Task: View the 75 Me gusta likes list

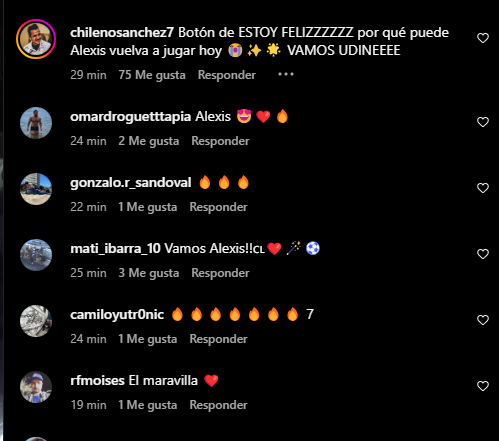Action: [152, 75]
